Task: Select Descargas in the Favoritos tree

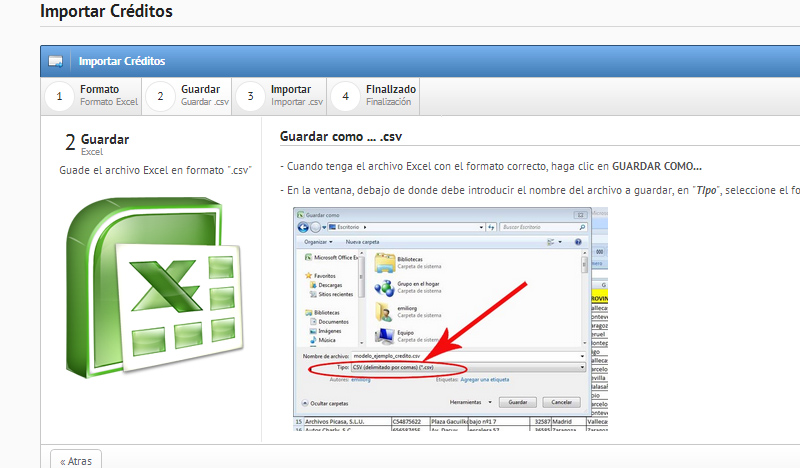Action: point(330,285)
